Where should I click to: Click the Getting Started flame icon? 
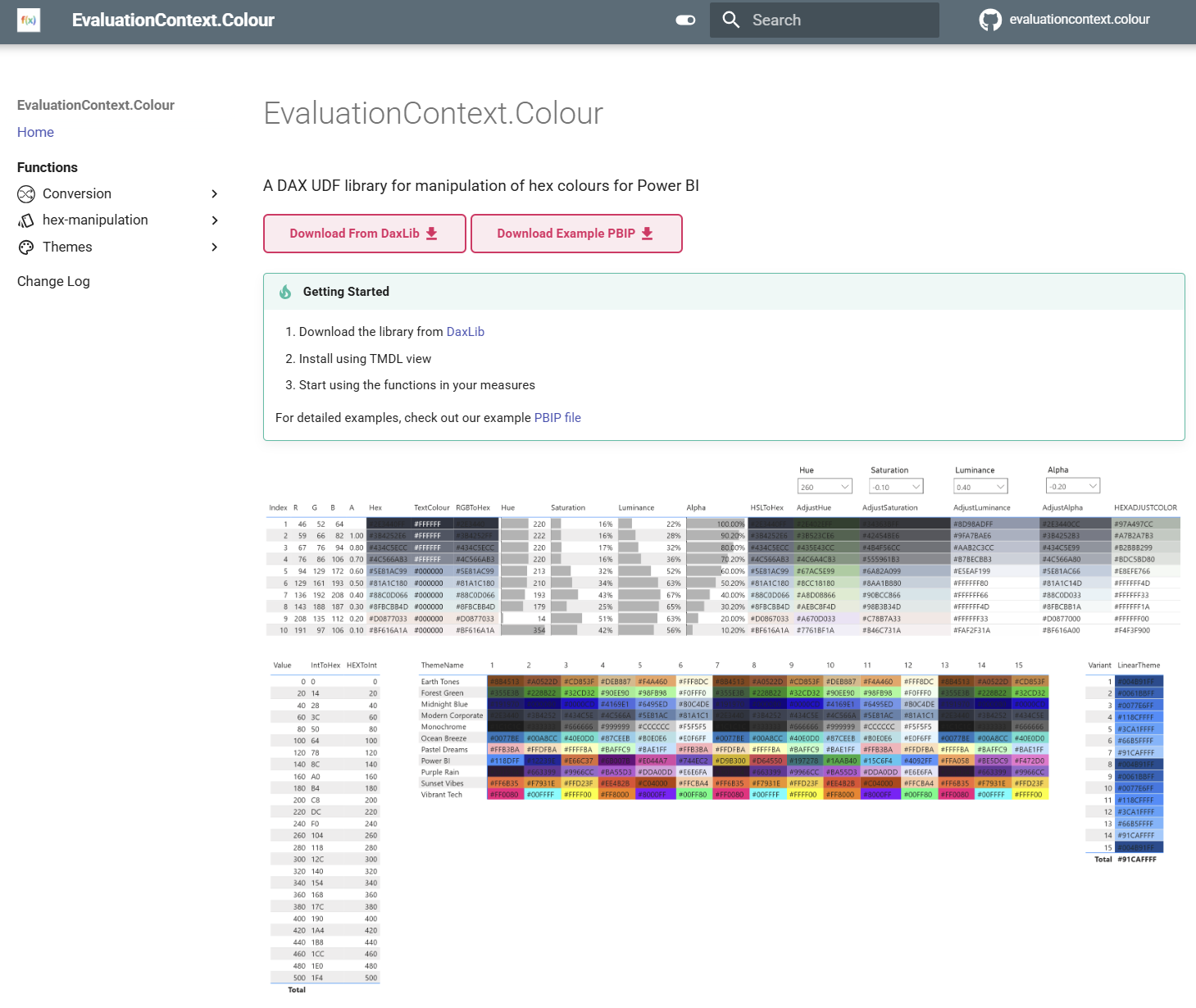pos(285,292)
